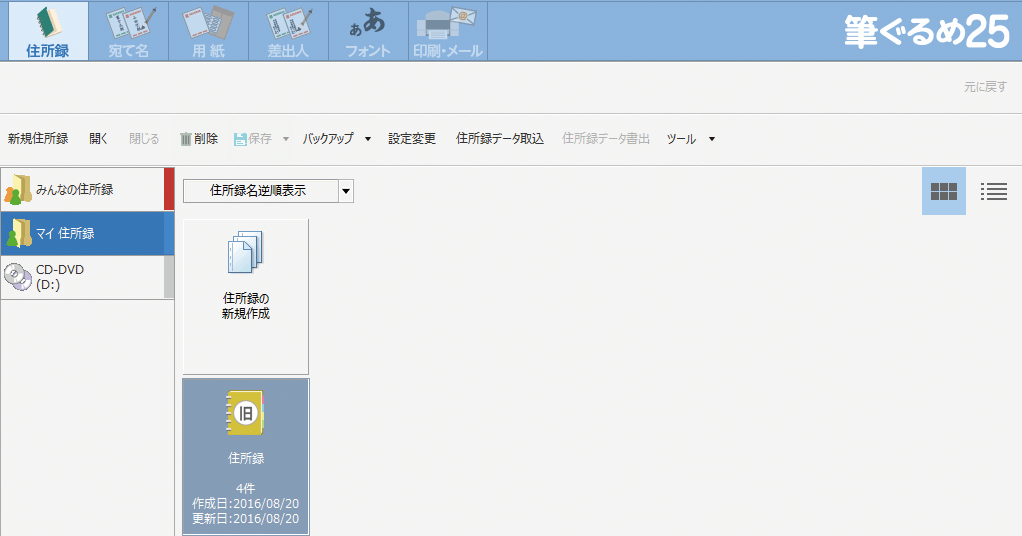Click the みんなの住所録 folder icon
Viewport: 1022px width, 536px height.
pos(18,190)
